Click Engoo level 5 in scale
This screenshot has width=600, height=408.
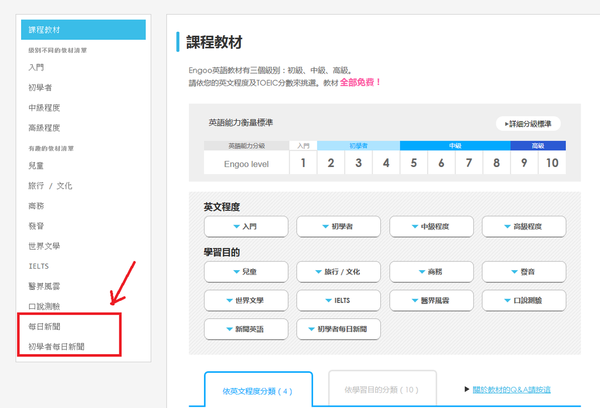tap(414, 162)
